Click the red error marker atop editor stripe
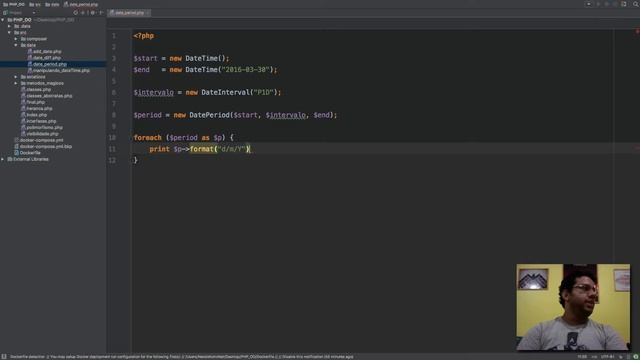The height and width of the screenshot is (360, 640). 637,31
